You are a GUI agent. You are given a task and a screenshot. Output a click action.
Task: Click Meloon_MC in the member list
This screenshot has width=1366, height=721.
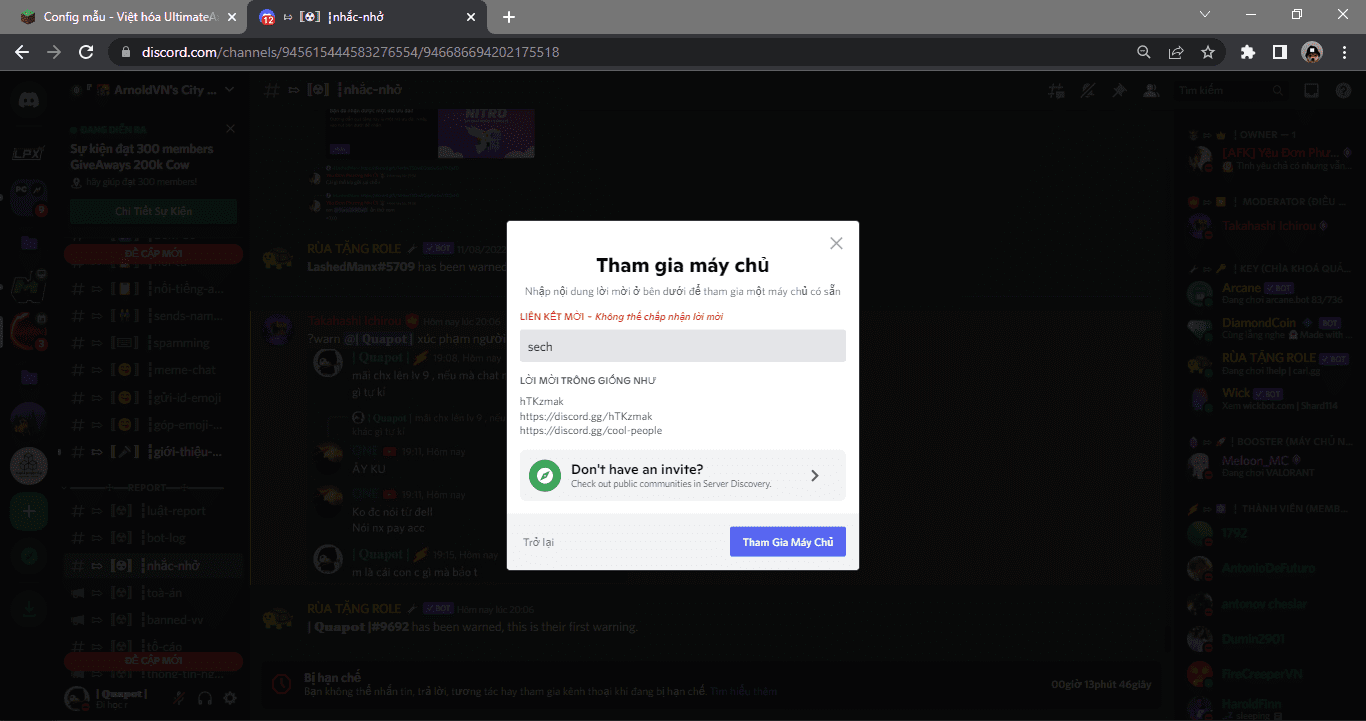pyautogui.click(x=1270, y=467)
